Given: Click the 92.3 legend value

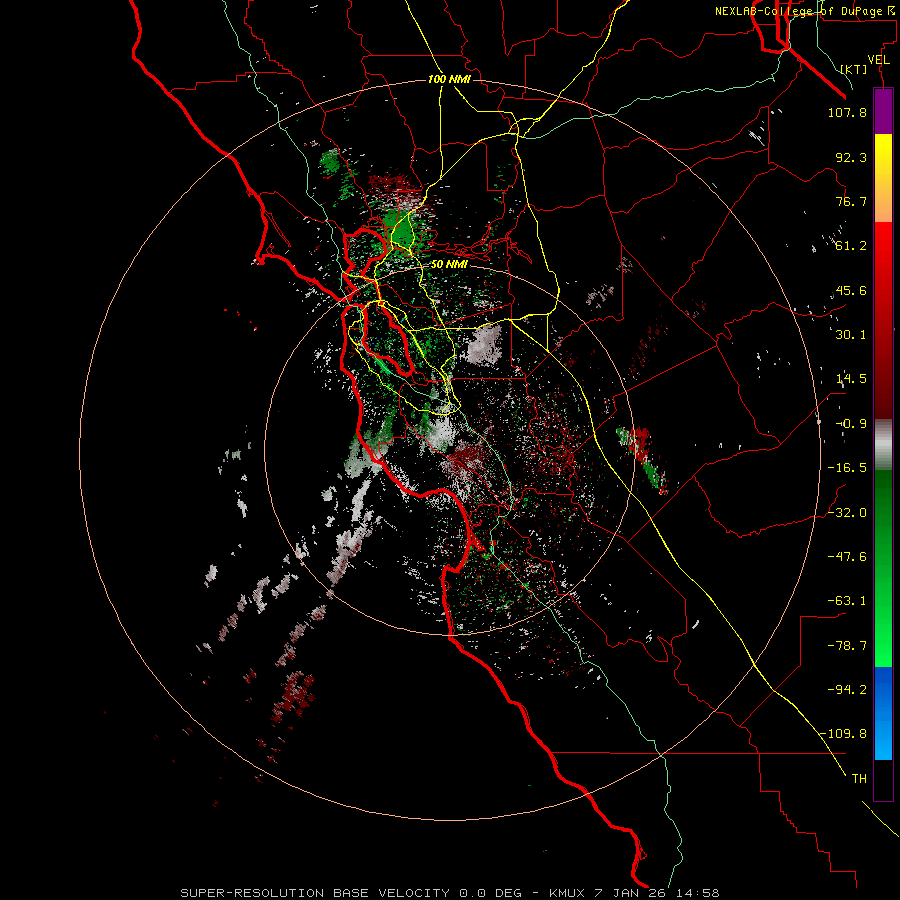Looking at the screenshot, I should coord(851,157).
